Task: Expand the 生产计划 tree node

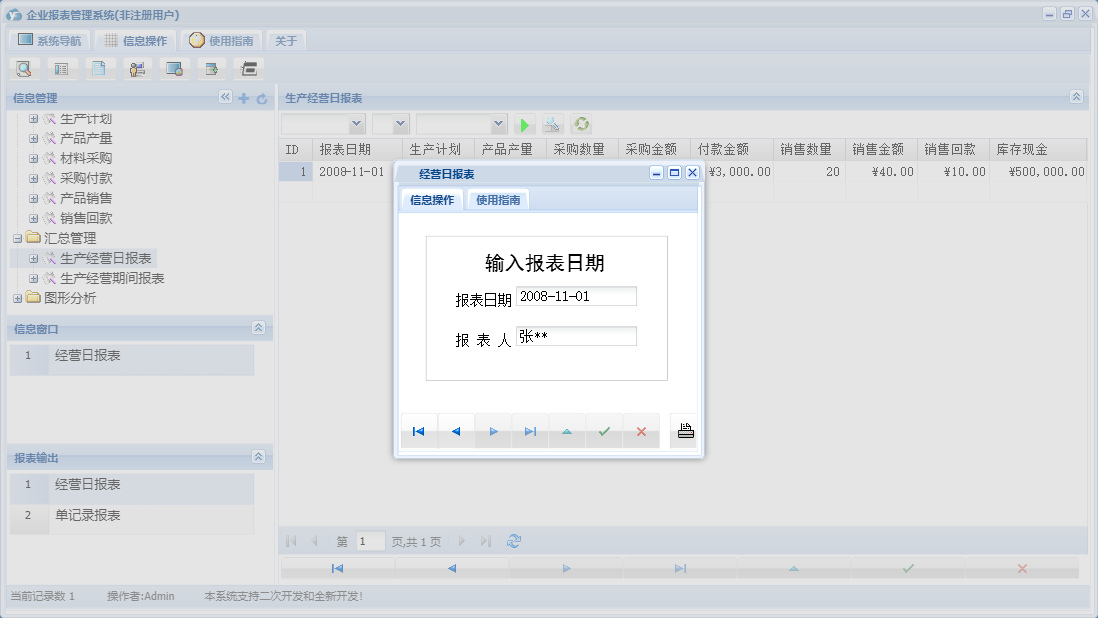Action: coord(33,118)
